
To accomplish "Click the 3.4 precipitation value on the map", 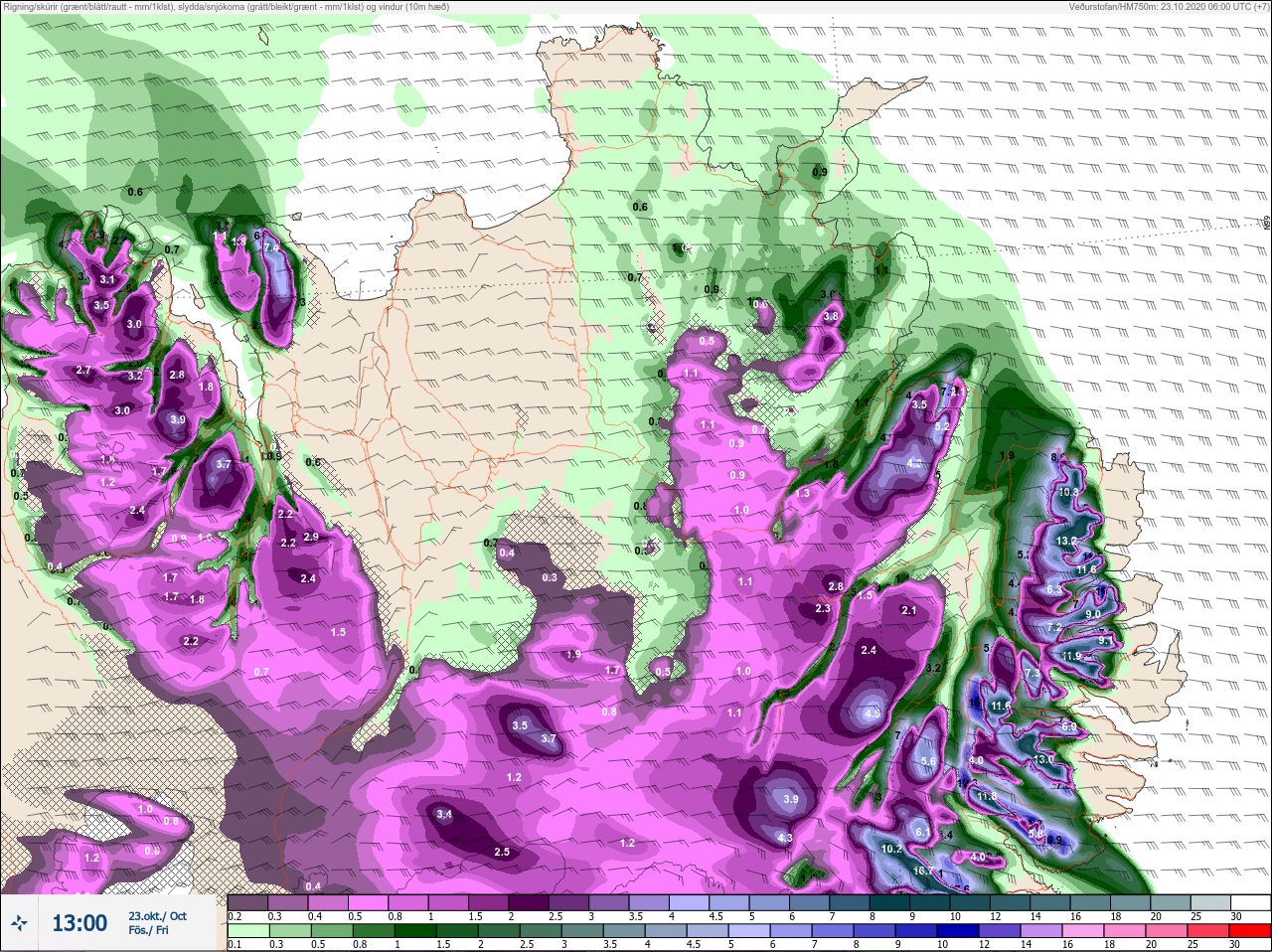I will (444, 815).
